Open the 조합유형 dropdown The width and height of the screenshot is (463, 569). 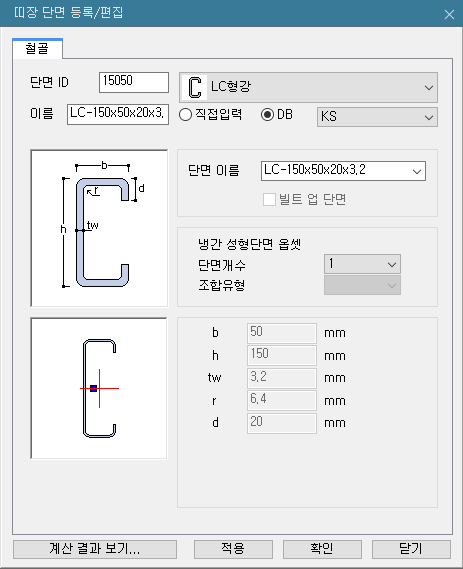(362, 285)
